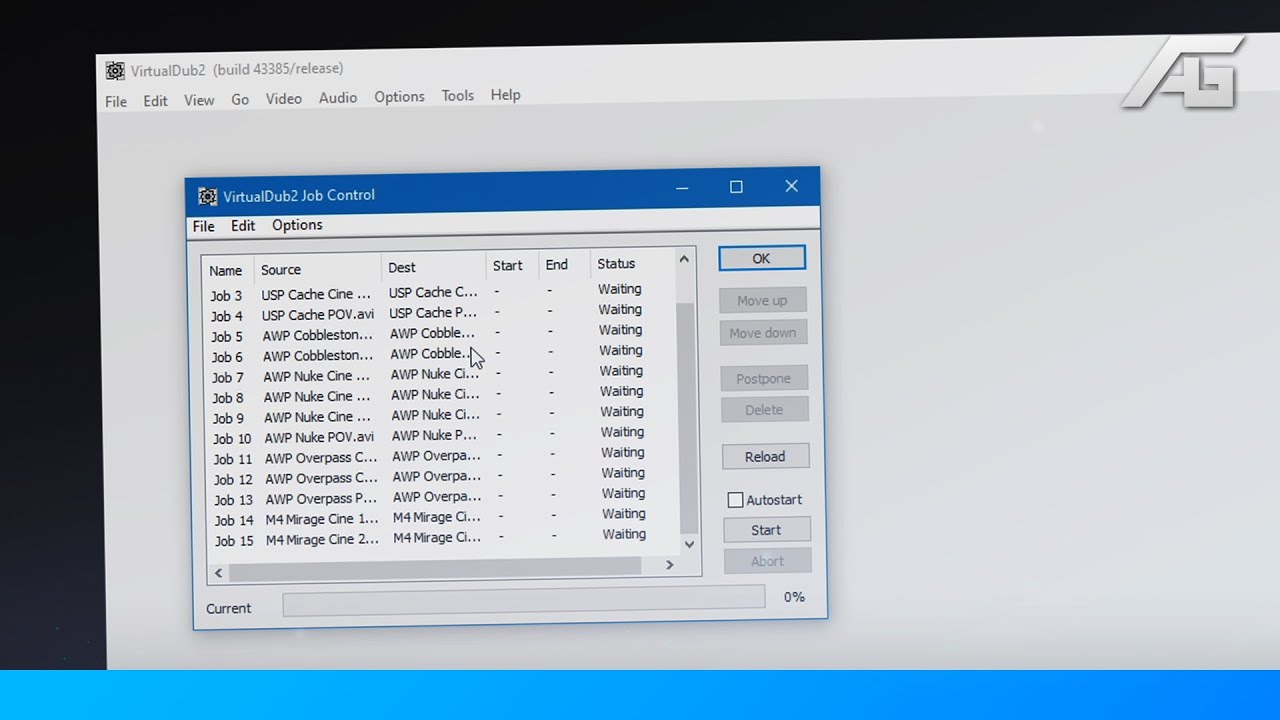The image size is (1280, 720).
Task: Open Options menu in VirtualDub2 main window
Action: 399,97
